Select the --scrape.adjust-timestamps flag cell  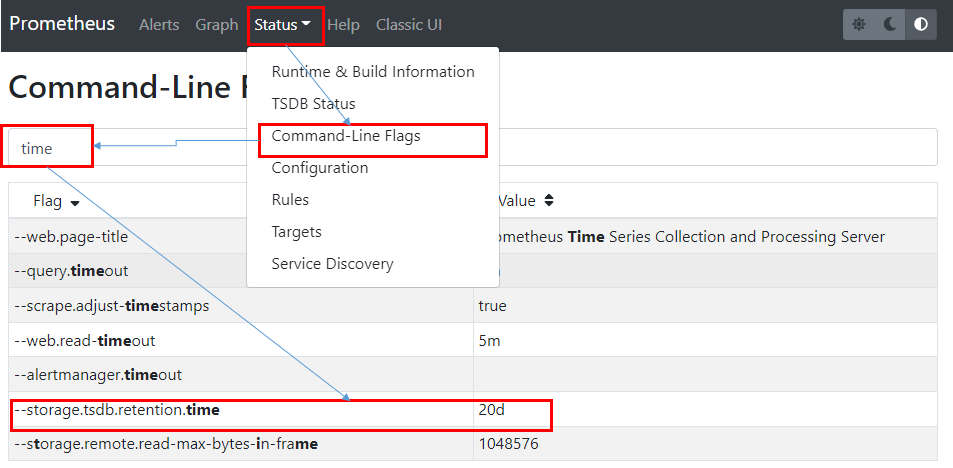[x=241, y=305]
